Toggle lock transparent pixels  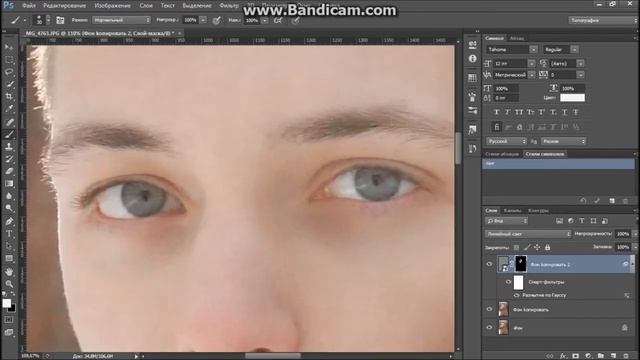click(516, 247)
